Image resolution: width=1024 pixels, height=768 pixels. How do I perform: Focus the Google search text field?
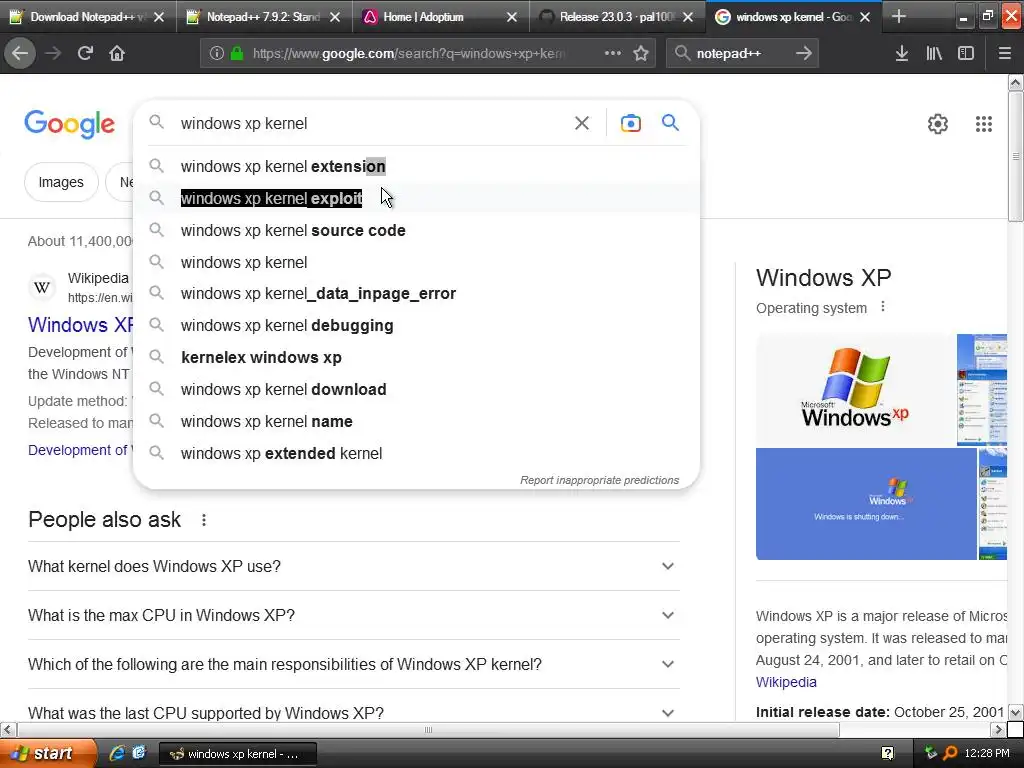pos(372,123)
